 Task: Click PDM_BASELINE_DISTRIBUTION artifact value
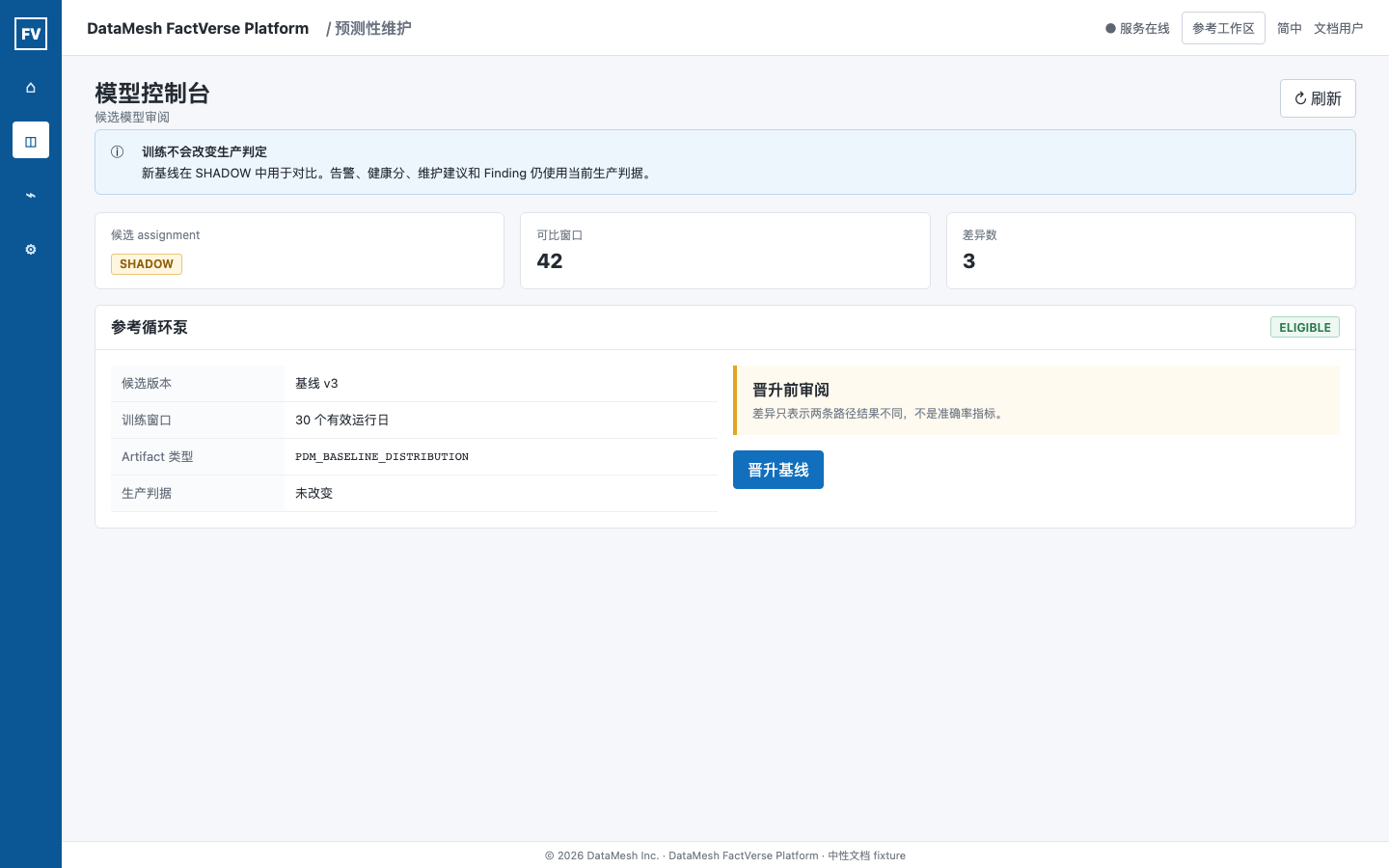[x=382, y=457]
